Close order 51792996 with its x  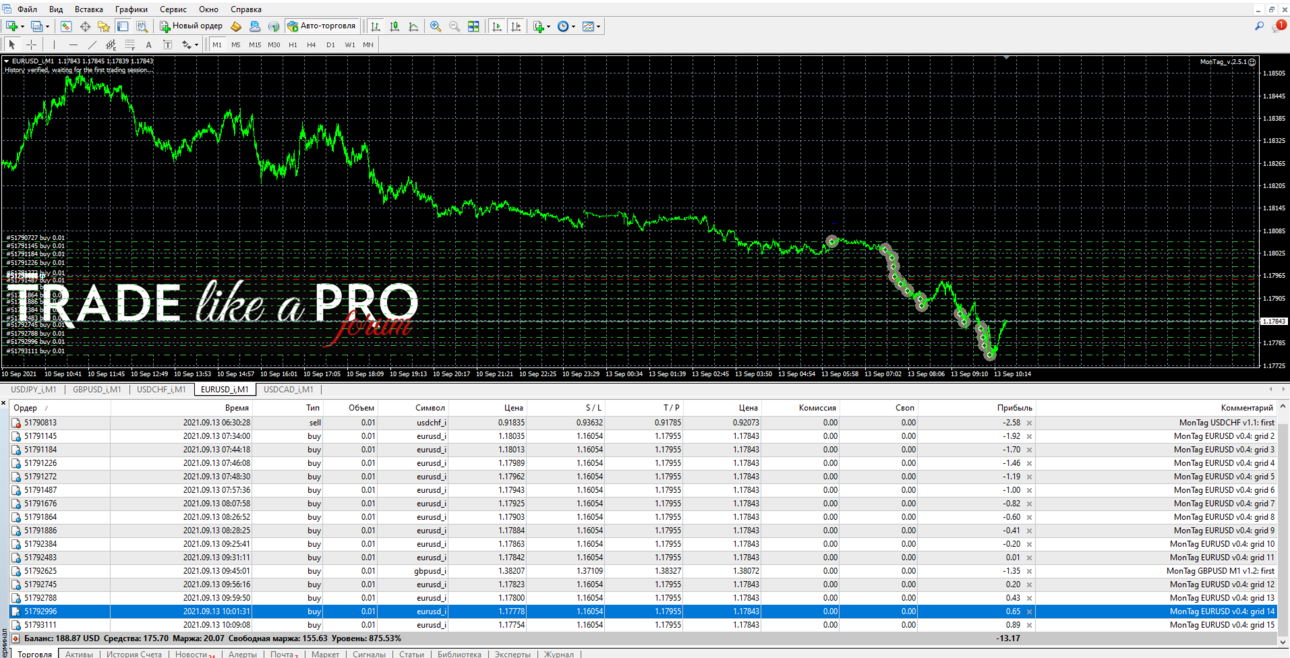pyautogui.click(x=1029, y=611)
